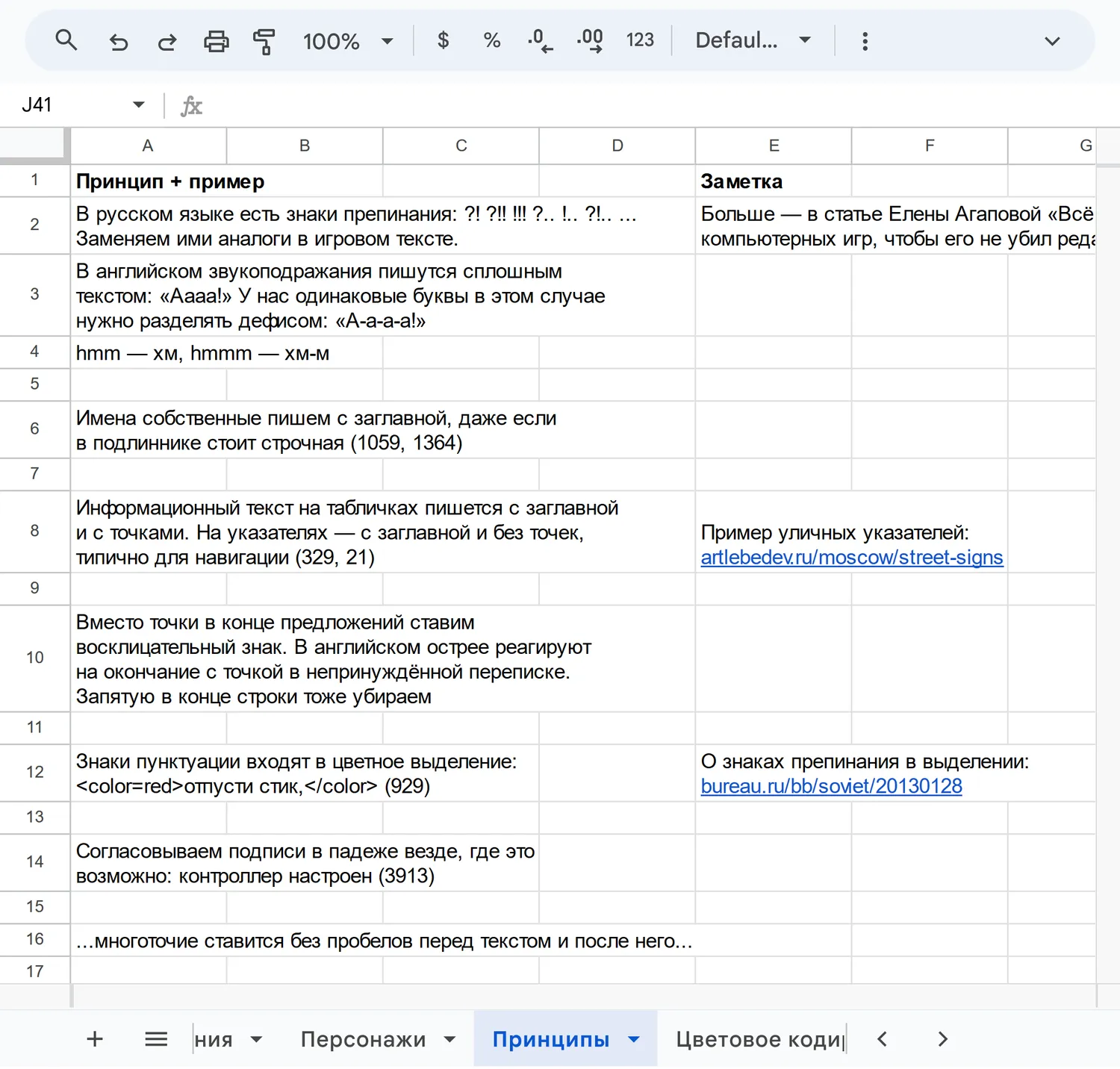Click the select-all corner box
The width and height of the screenshot is (1120, 1069).
coord(34,146)
